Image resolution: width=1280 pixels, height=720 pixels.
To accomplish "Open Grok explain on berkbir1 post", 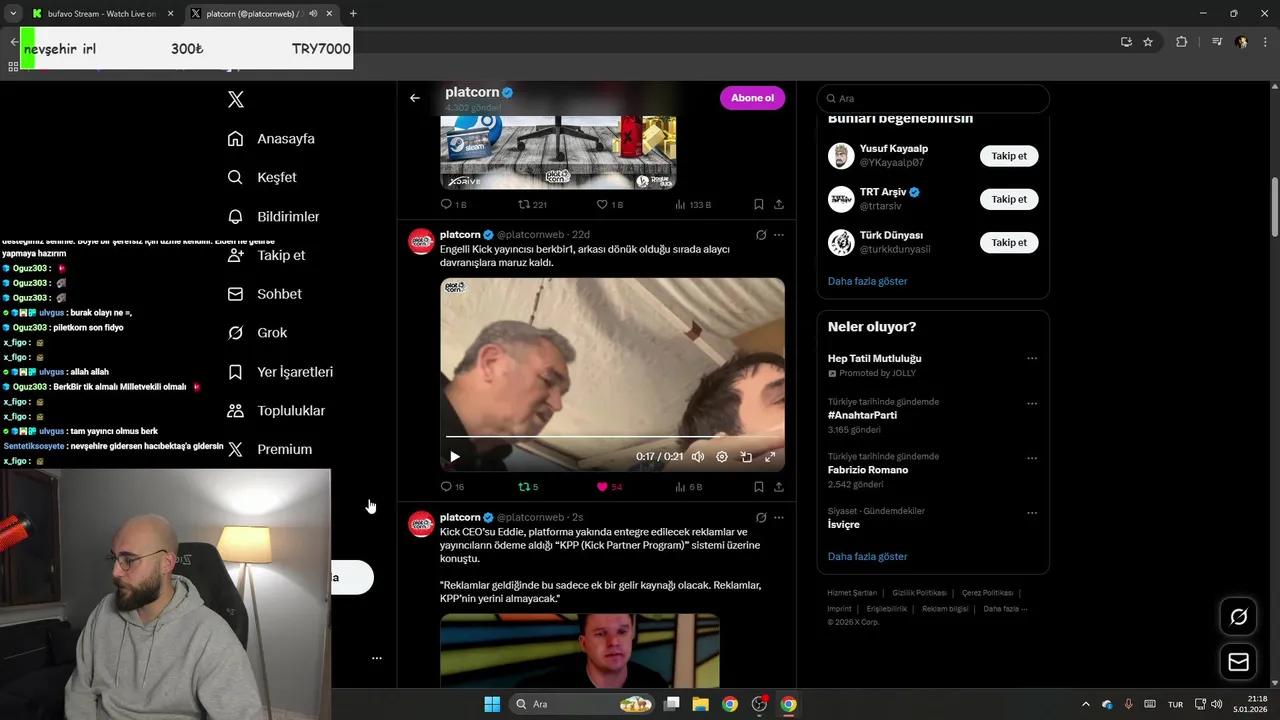I will pyautogui.click(x=761, y=235).
